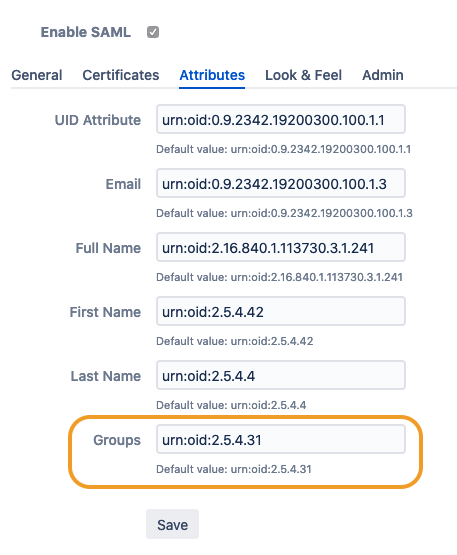Click the UID Attribute input field
457x555 pixels.
tap(281, 119)
